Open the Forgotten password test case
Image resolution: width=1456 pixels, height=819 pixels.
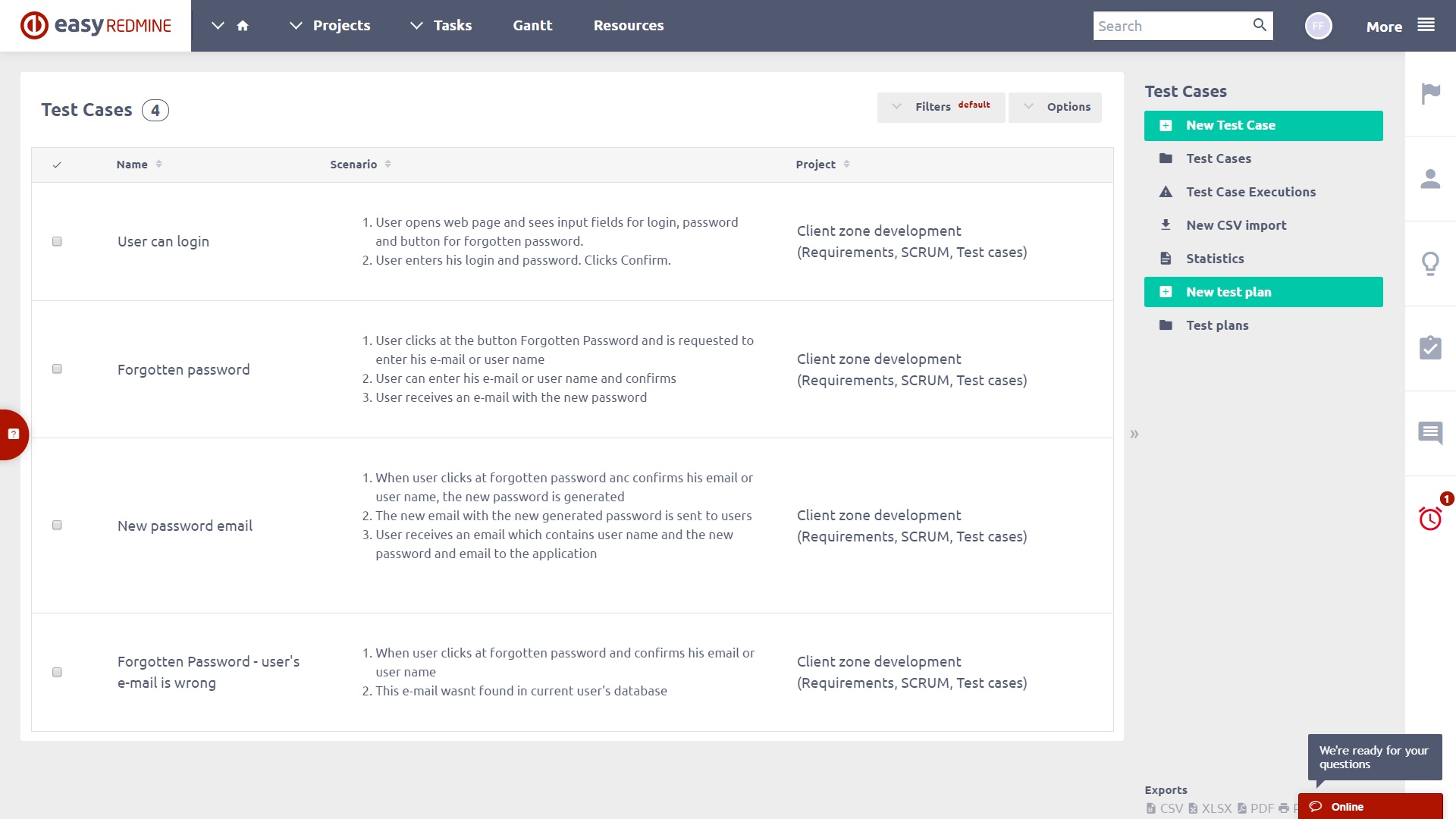pyautogui.click(x=184, y=369)
